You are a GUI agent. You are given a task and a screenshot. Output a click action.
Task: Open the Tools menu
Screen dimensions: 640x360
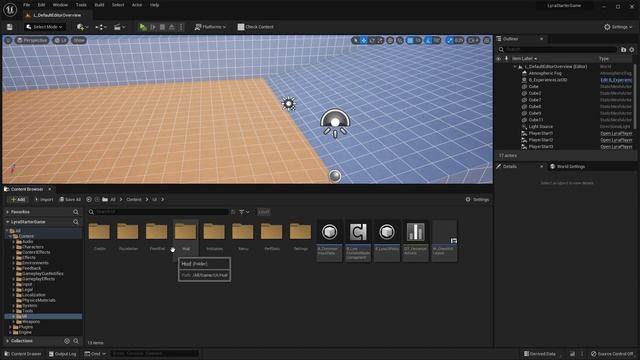click(81, 5)
